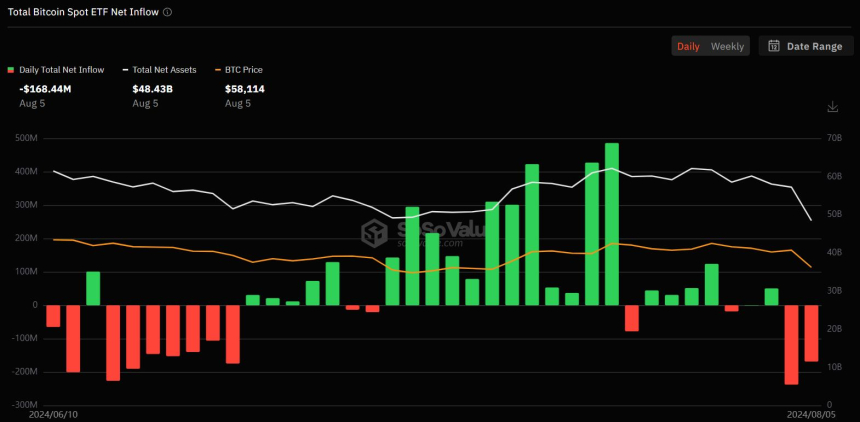The width and height of the screenshot is (860, 422).
Task: Hide the Total Net Assets series label
Action: 164,70
